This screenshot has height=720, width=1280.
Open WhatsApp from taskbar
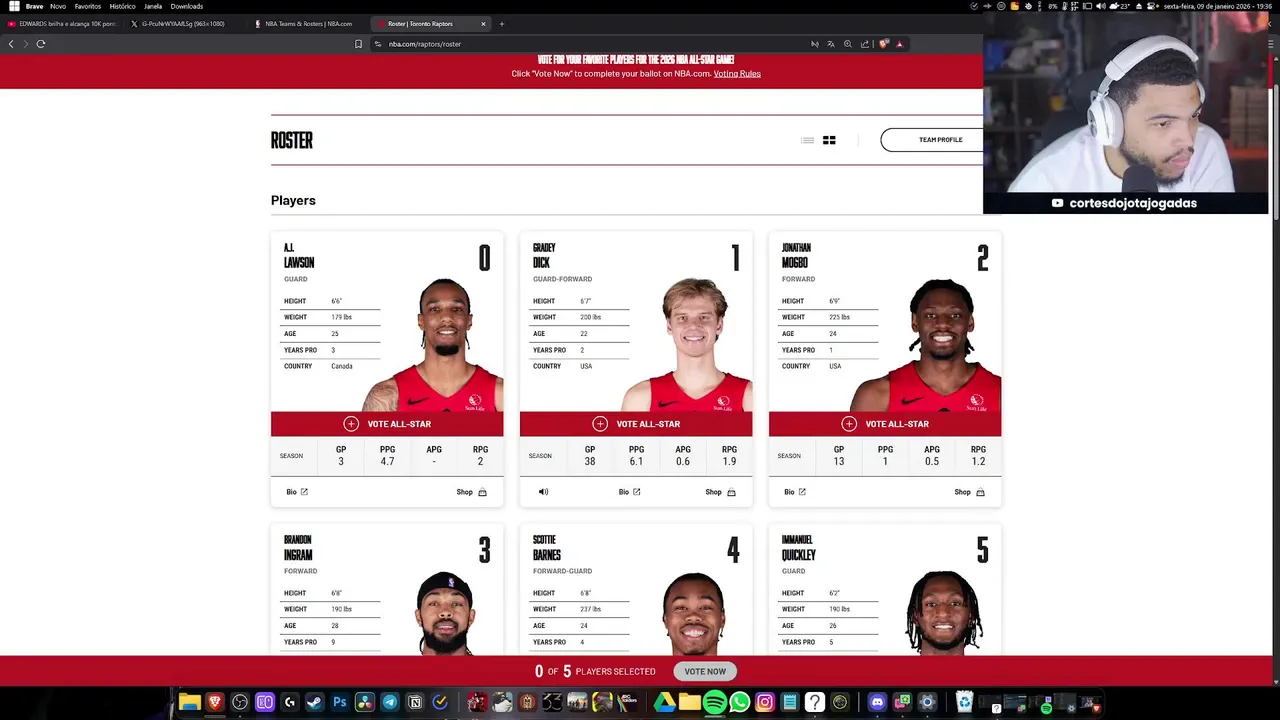pos(740,703)
